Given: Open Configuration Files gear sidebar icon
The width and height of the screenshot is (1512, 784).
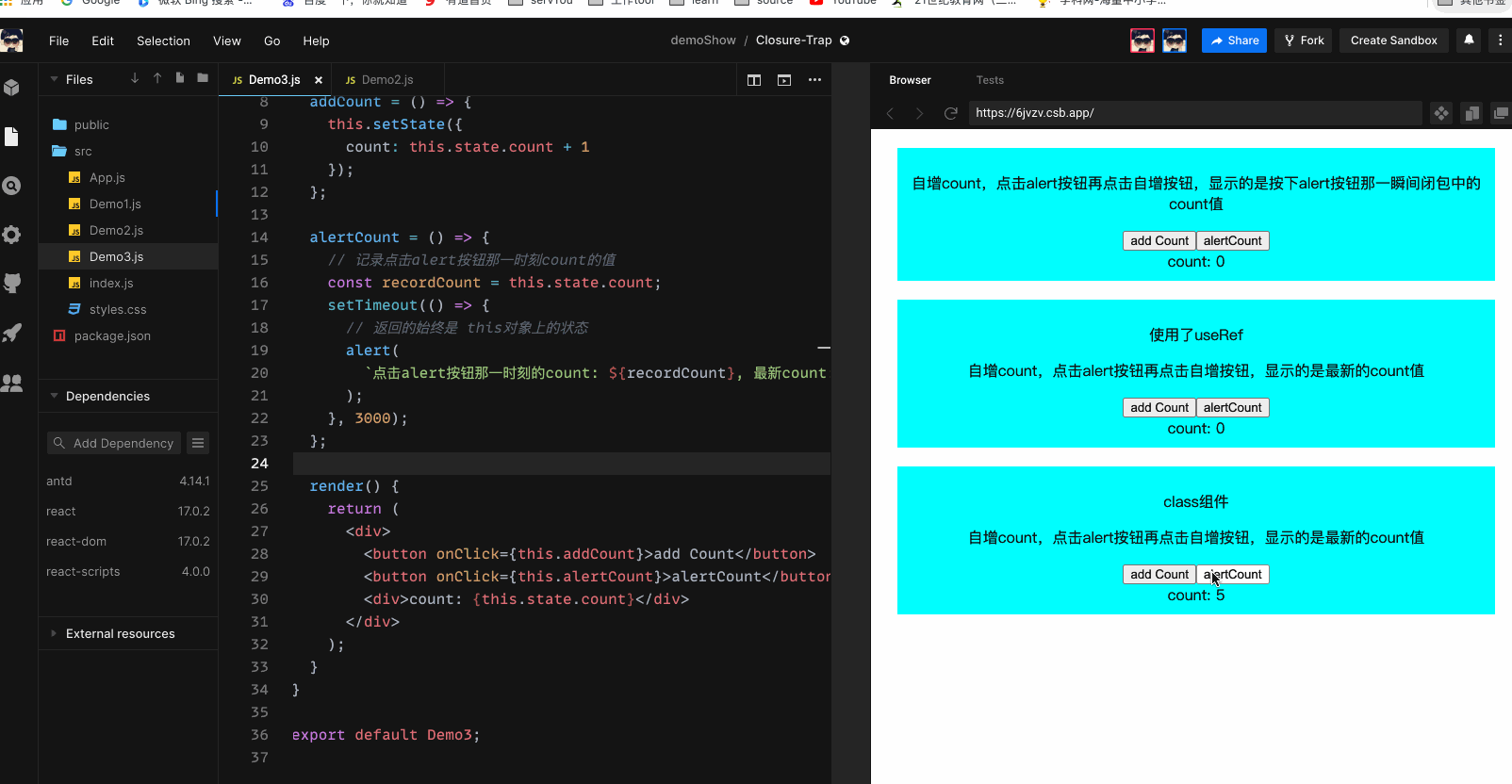Looking at the screenshot, I should [x=11, y=235].
